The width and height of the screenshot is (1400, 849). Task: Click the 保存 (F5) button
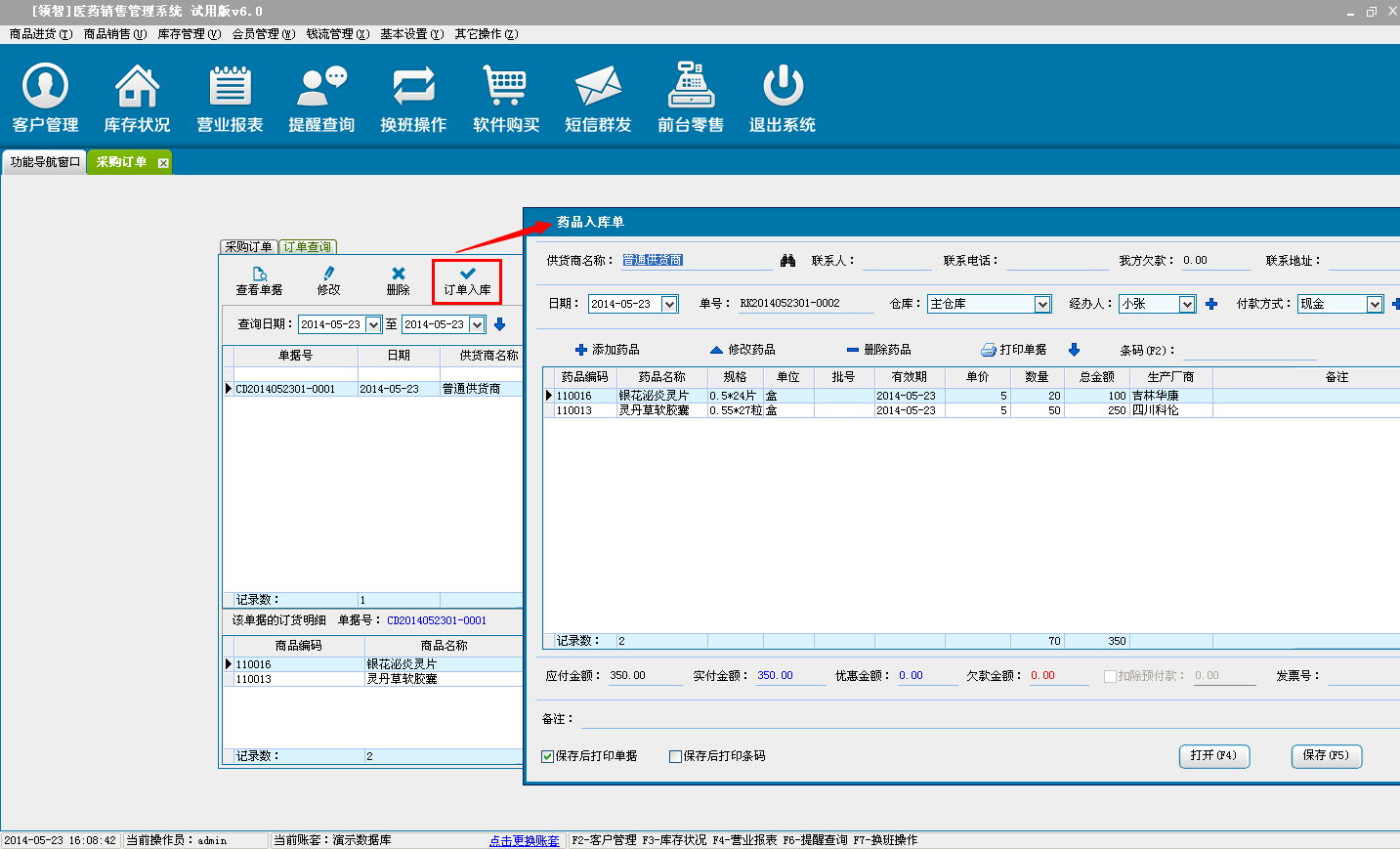tap(1326, 755)
